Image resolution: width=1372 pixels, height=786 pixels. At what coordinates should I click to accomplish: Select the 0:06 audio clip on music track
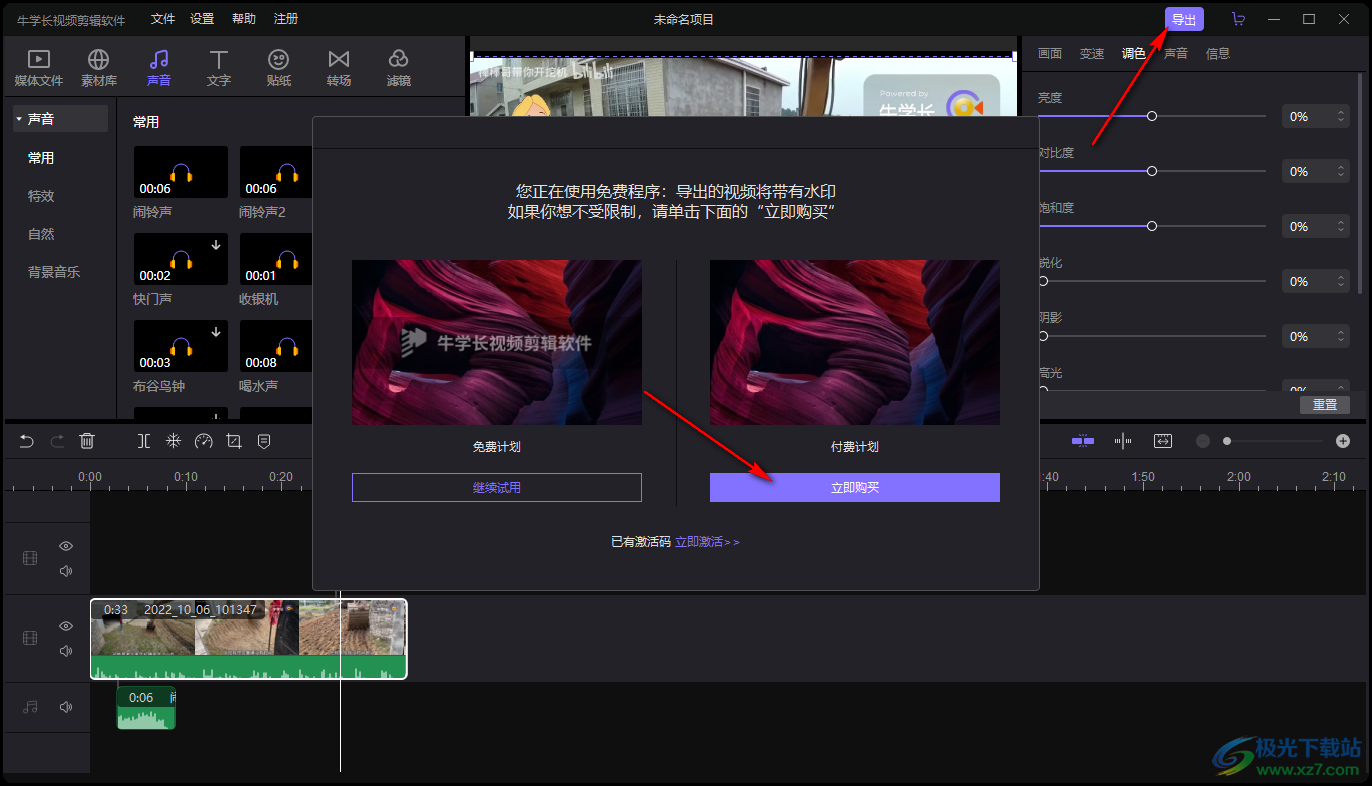(x=146, y=708)
